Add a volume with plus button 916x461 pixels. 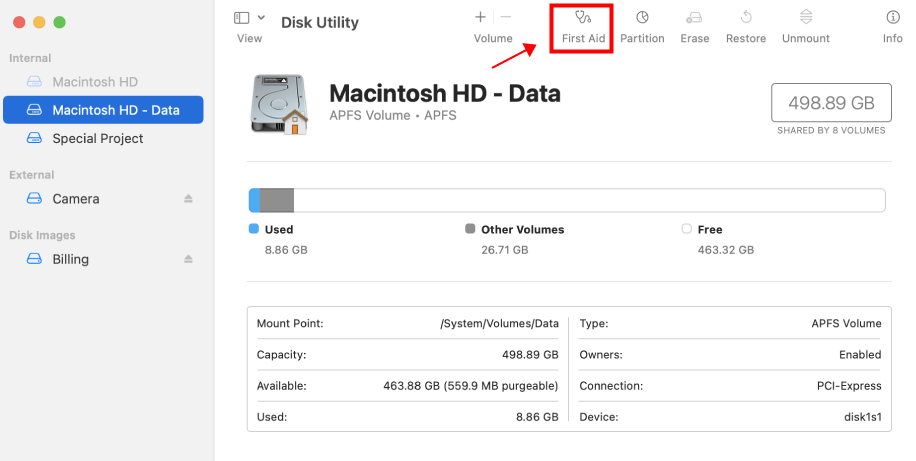[480, 17]
